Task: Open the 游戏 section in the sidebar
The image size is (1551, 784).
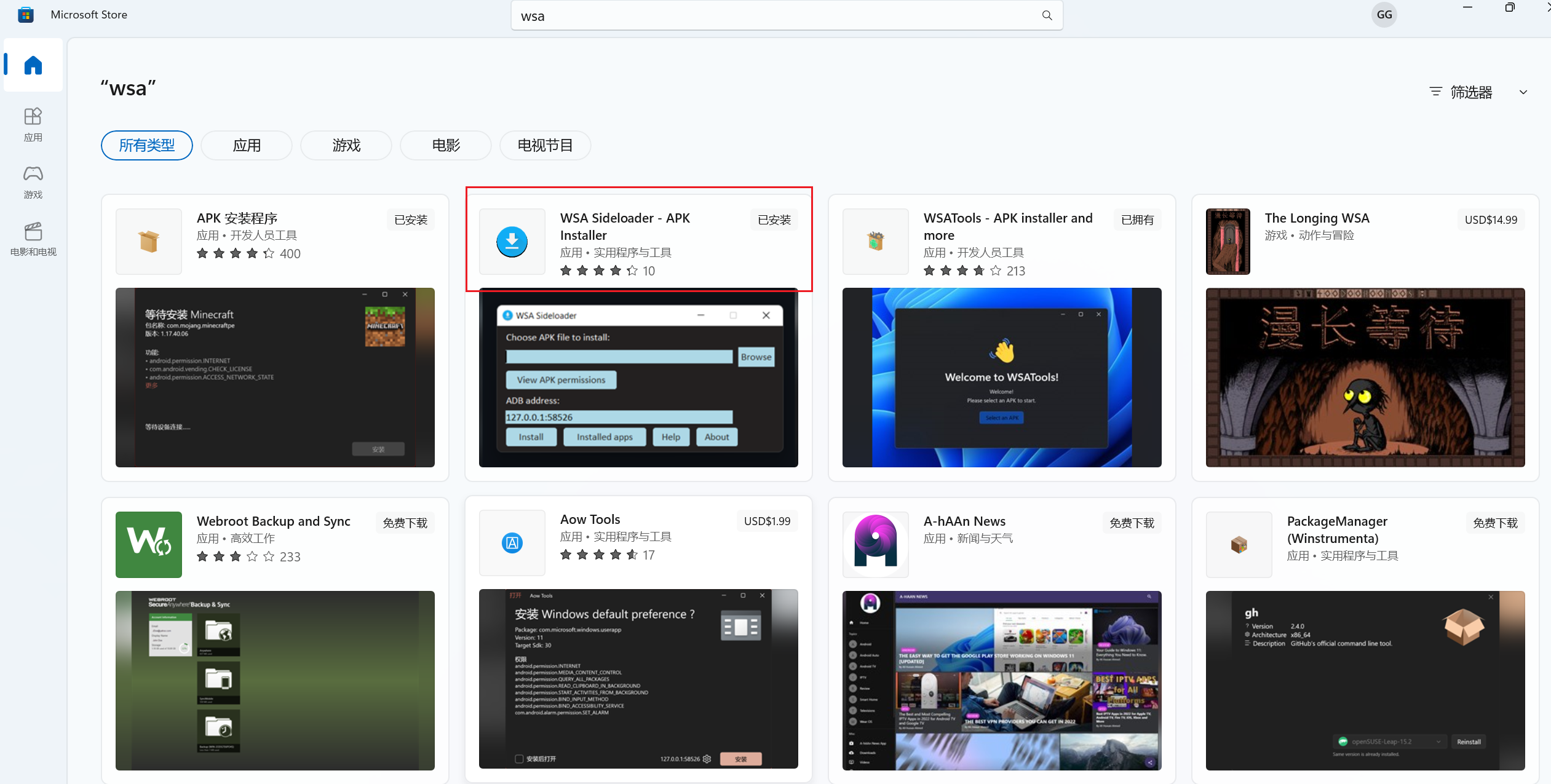Action: pos(33,181)
